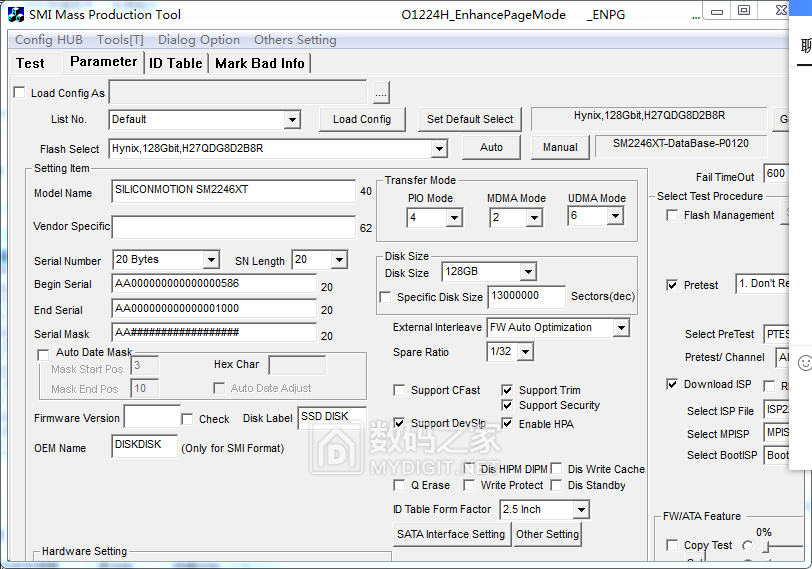Enable the Support CFast checkbox
The image size is (812, 569).
pos(399,390)
